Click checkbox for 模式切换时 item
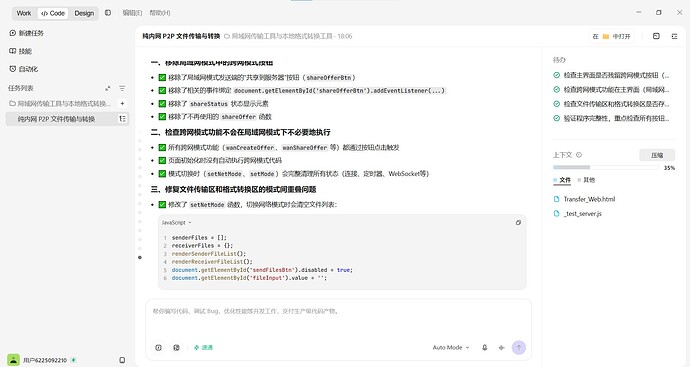 (162, 173)
